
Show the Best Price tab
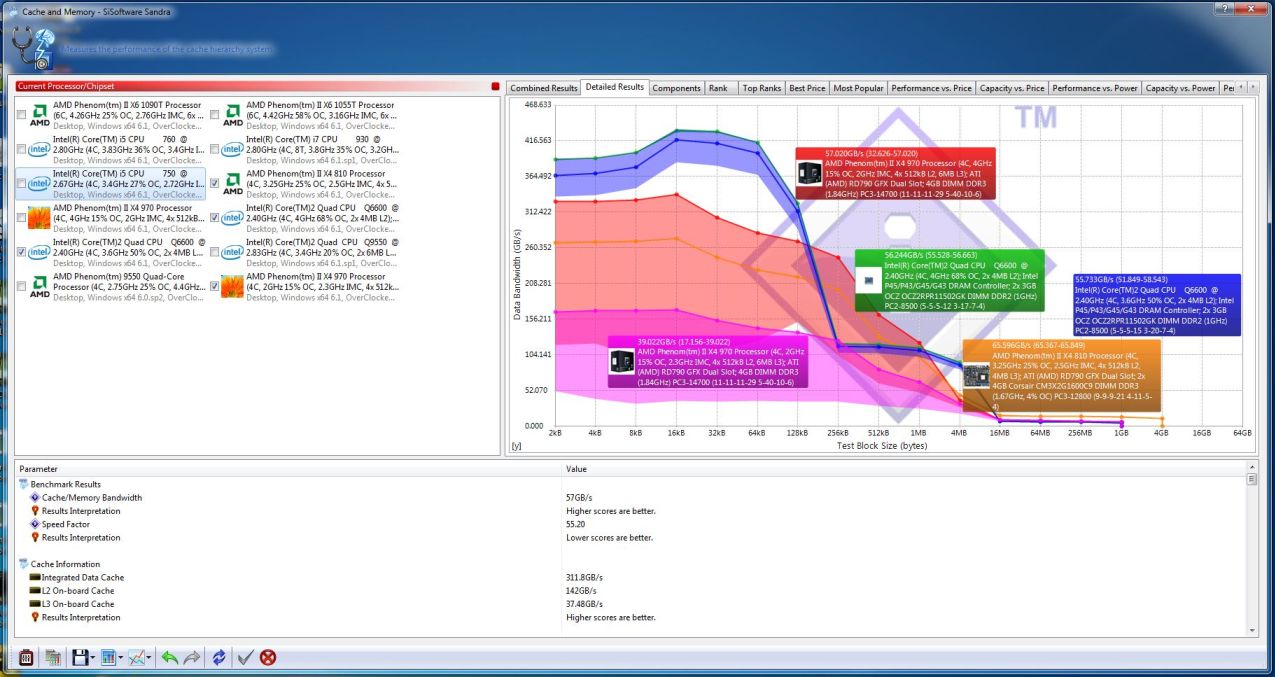pos(807,88)
